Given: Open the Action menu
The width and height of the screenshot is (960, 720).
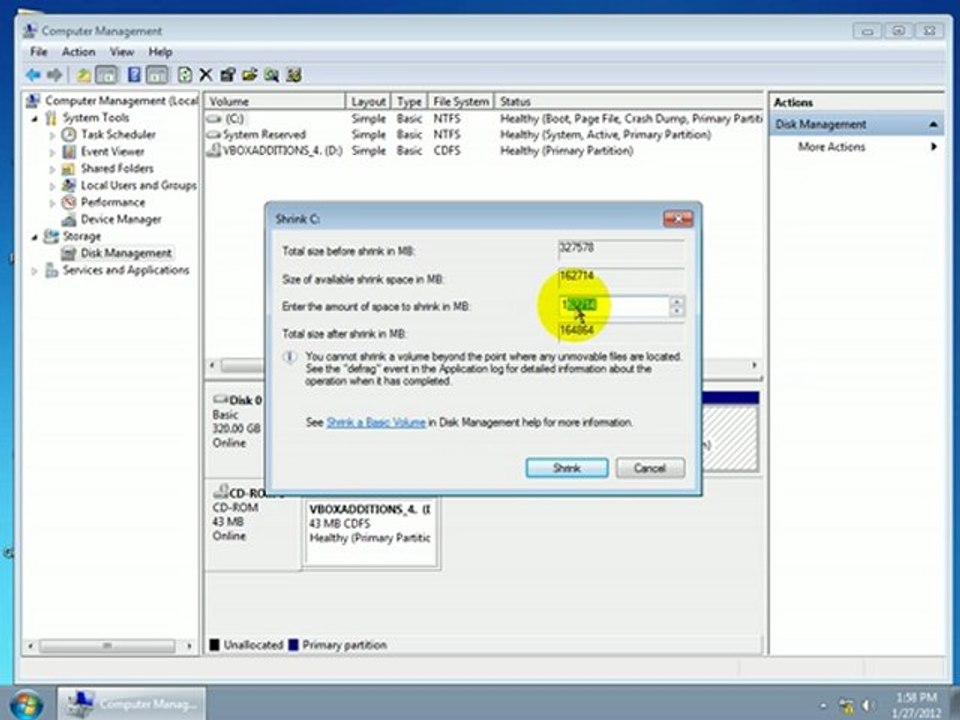Looking at the screenshot, I should click(78, 52).
